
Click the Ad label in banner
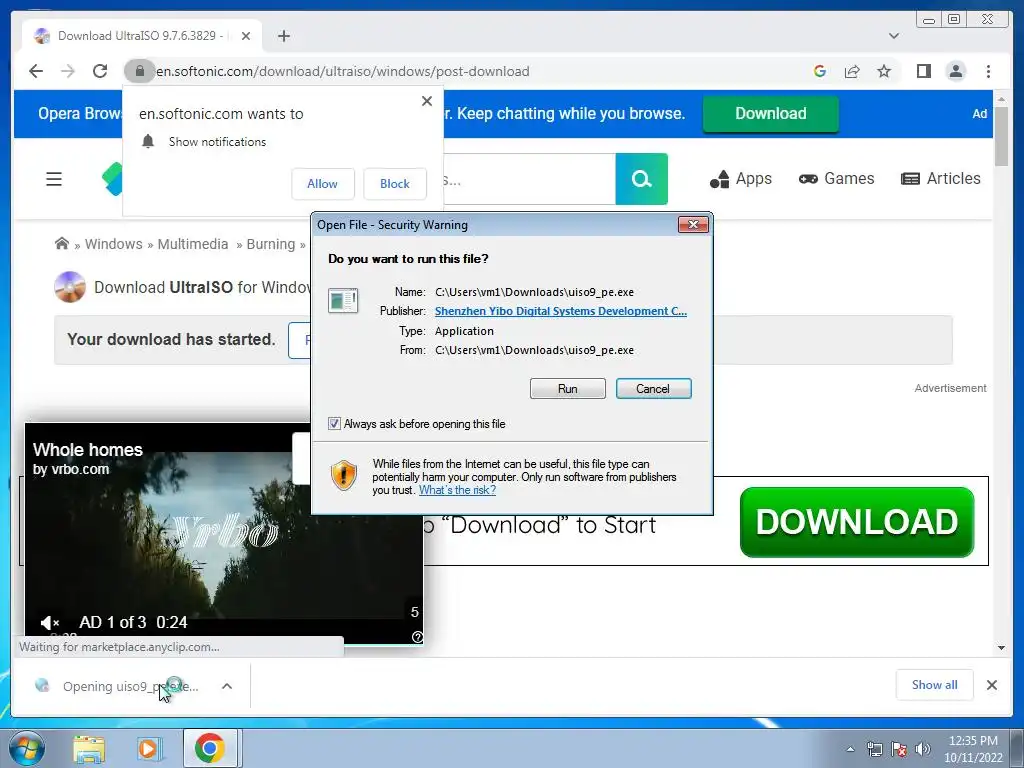pyautogui.click(x=980, y=114)
